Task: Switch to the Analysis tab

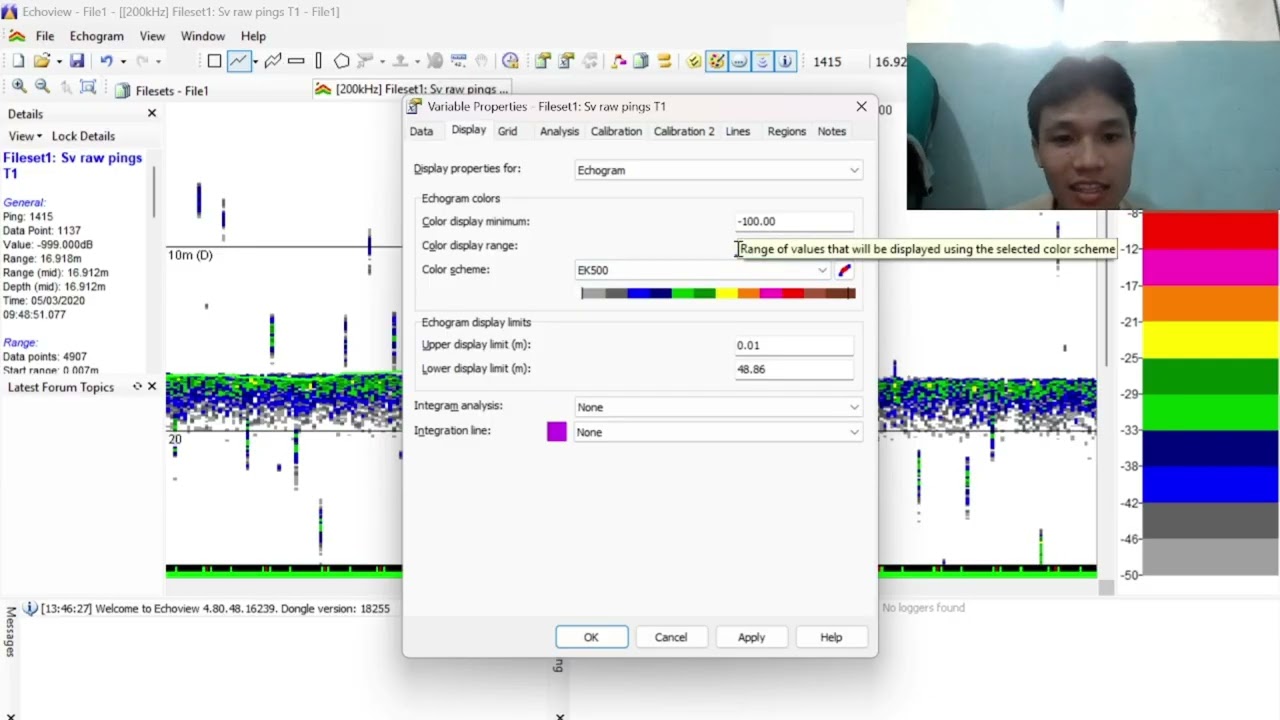Action: pyautogui.click(x=559, y=131)
